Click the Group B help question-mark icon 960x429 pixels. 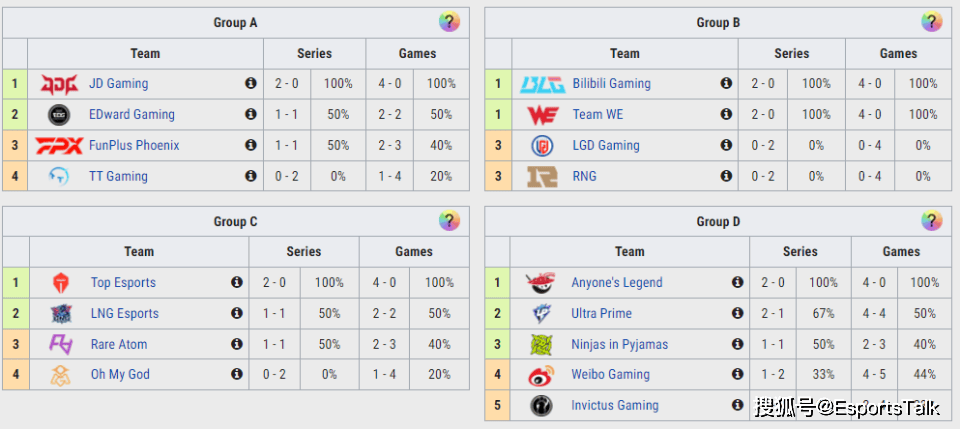click(x=932, y=22)
